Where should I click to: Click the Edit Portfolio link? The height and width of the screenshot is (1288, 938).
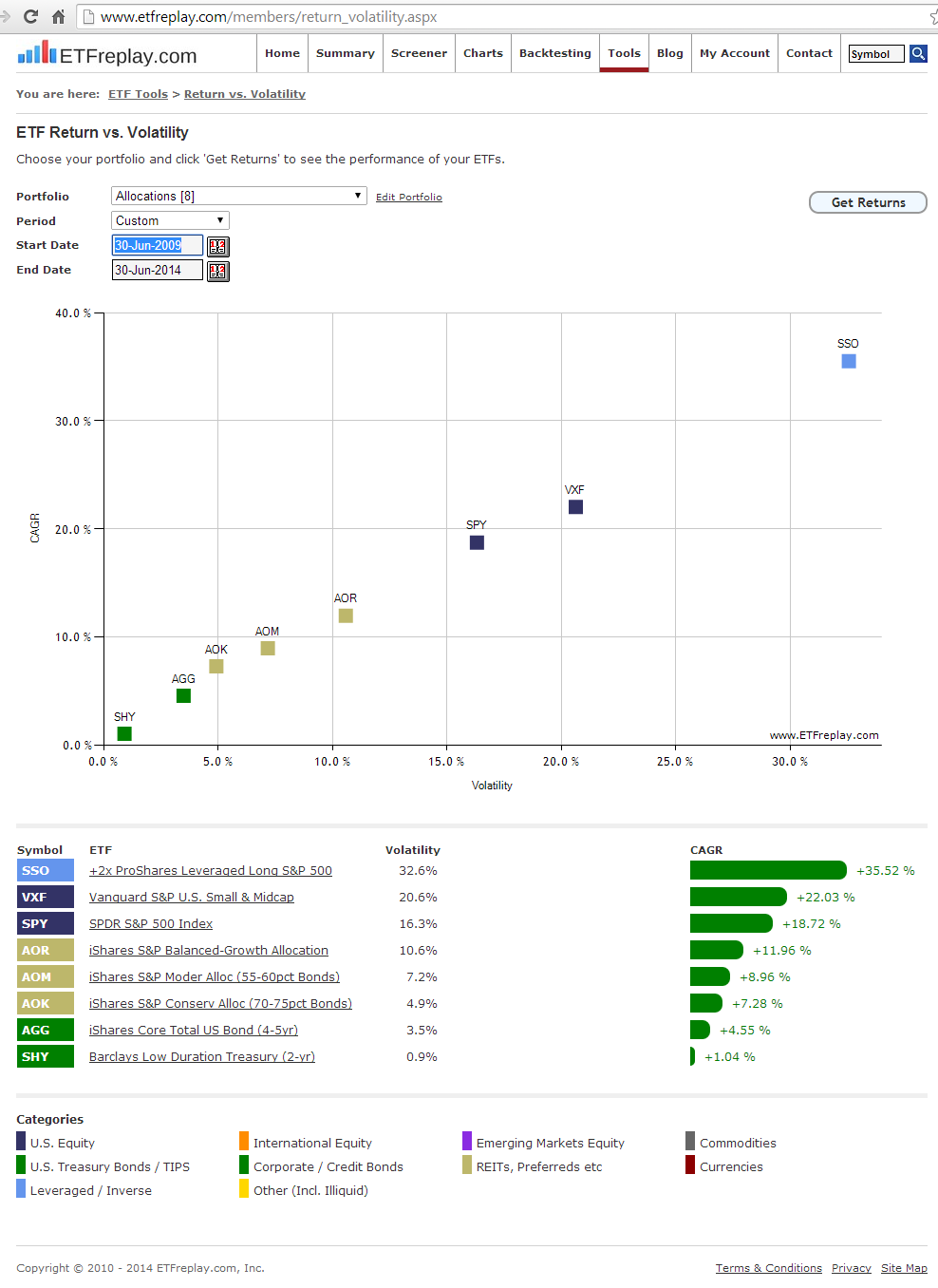click(x=409, y=198)
